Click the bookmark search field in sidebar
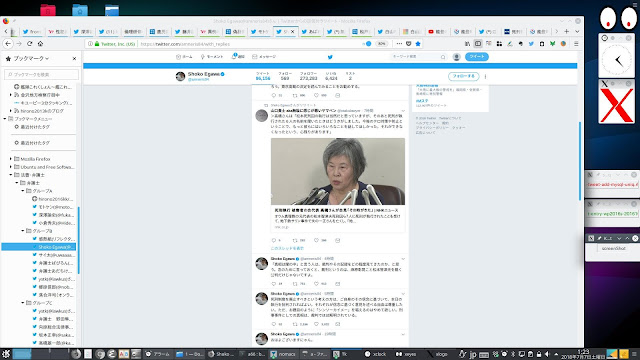Viewport: 640px width, 360px height. pyautogui.click(x=41, y=74)
